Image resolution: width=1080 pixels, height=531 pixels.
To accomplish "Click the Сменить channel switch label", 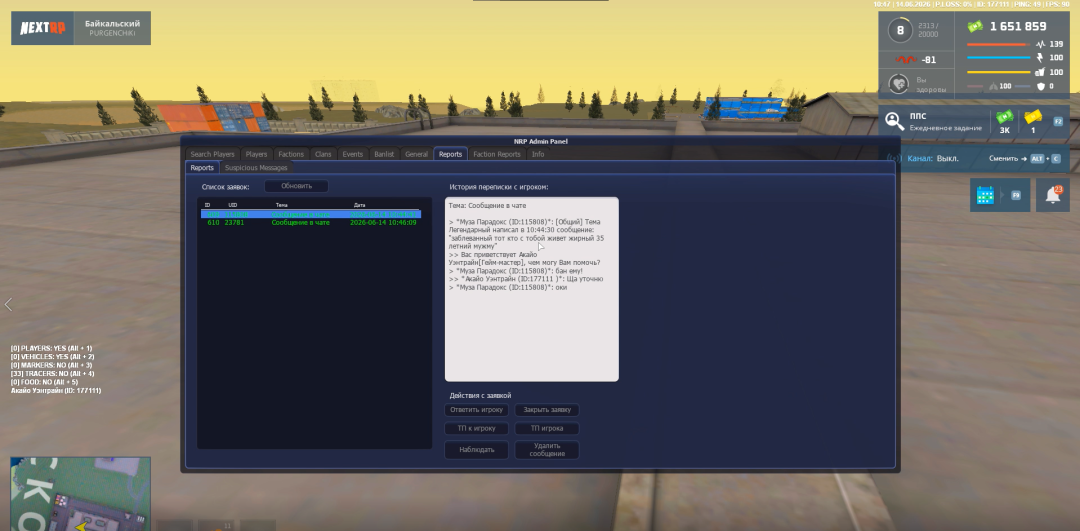I will tap(1003, 158).
